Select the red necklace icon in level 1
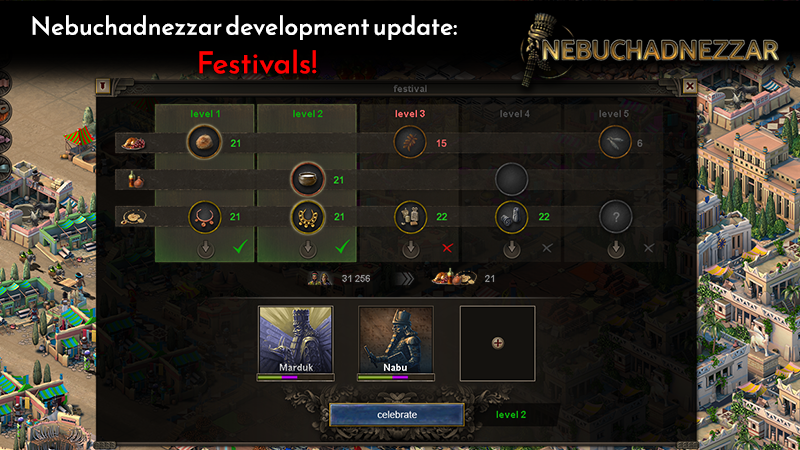 [205, 217]
